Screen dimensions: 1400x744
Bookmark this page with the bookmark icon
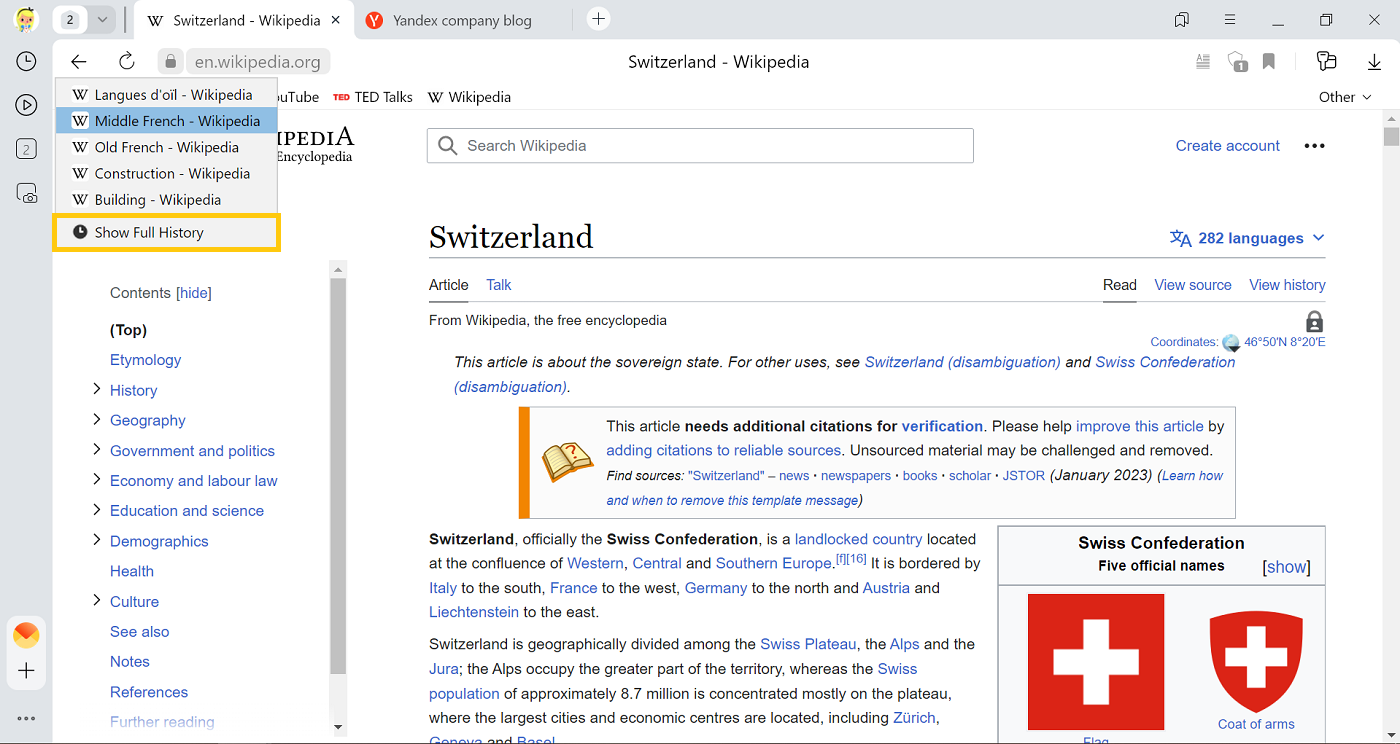tap(1269, 62)
